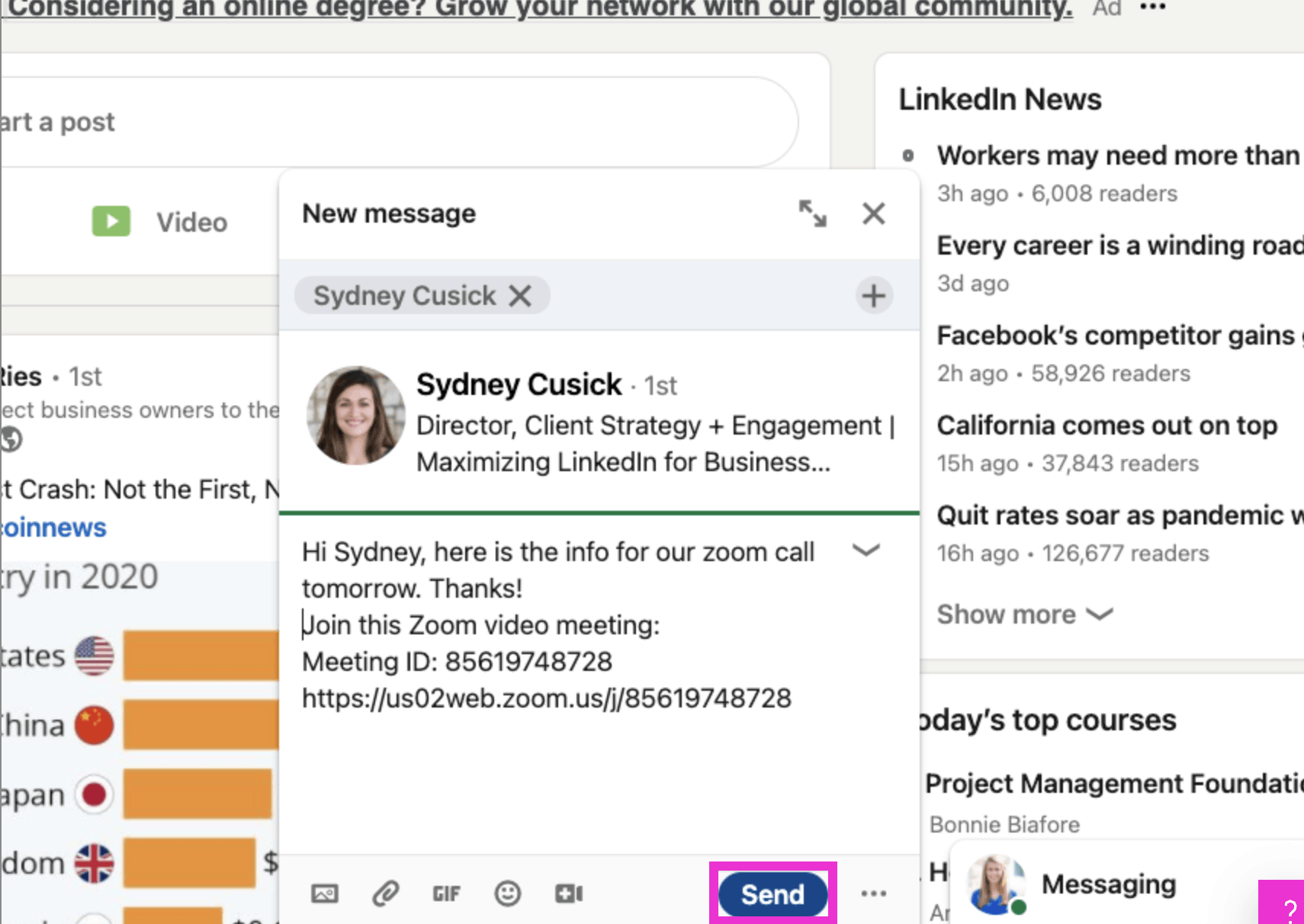Click the Meeting ID line in message

[x=457, y=662]
